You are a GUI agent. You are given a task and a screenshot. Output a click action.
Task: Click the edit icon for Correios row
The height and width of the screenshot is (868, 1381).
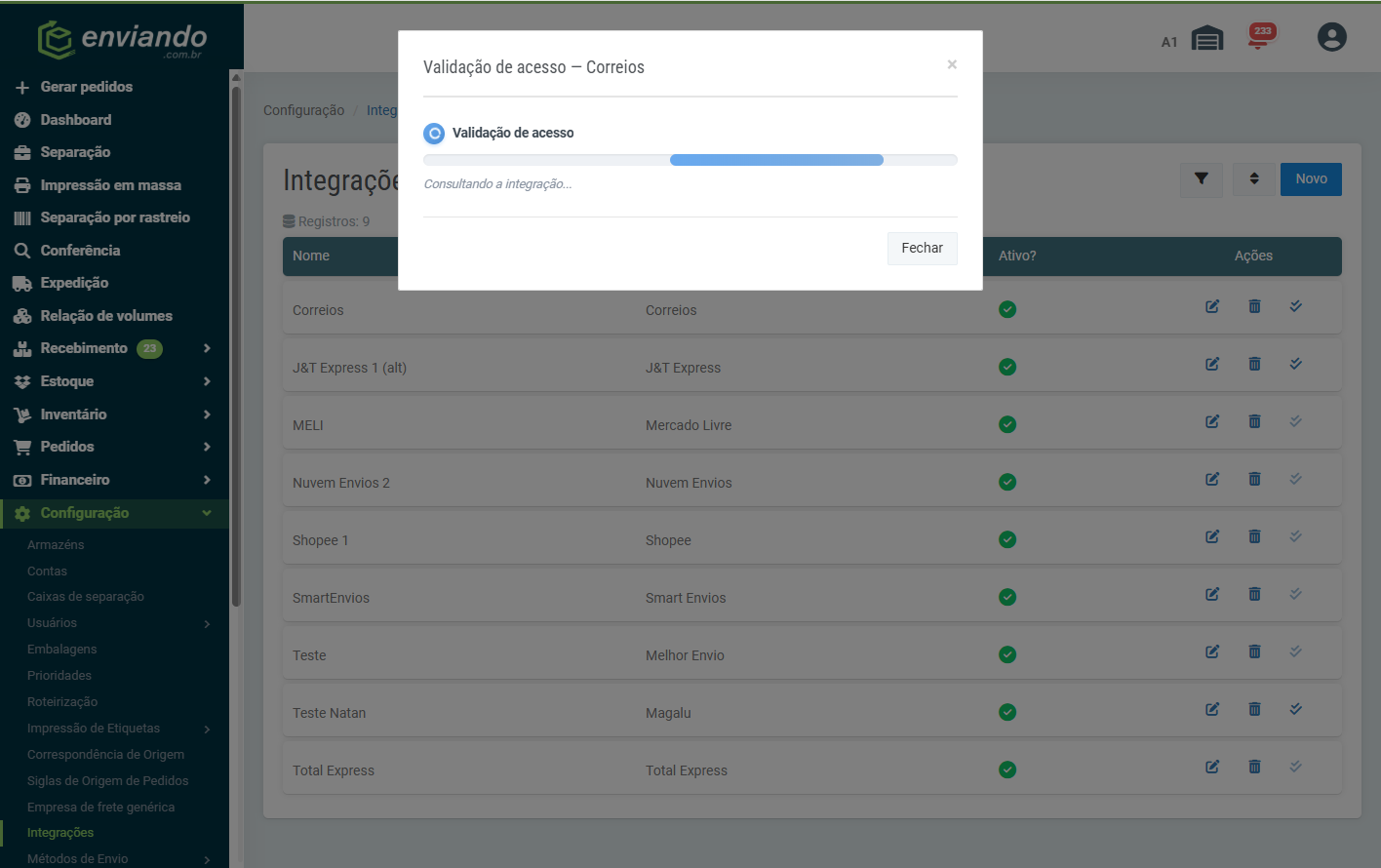[x=1212, y=306]
